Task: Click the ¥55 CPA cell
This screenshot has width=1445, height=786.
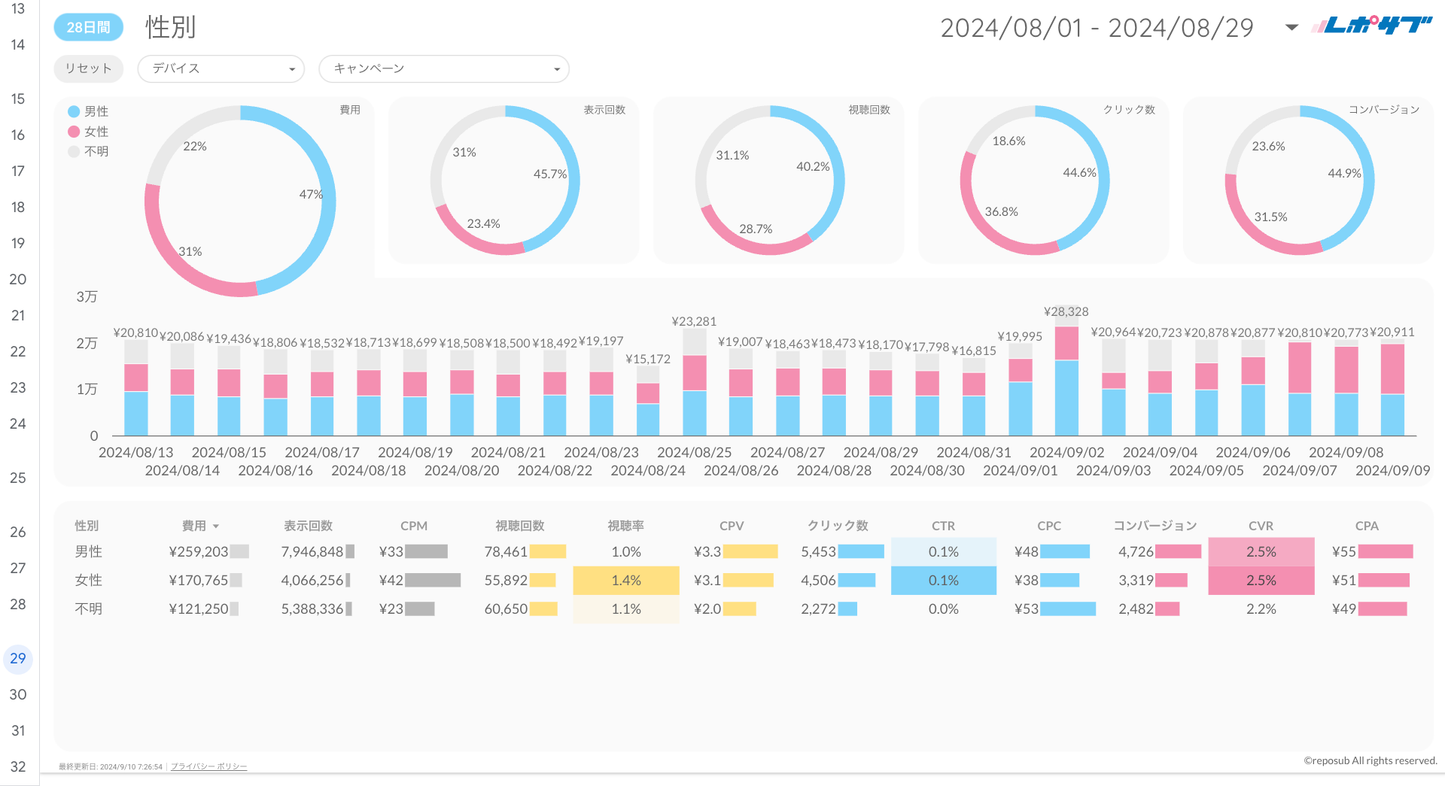Action: pos(1344,552)
